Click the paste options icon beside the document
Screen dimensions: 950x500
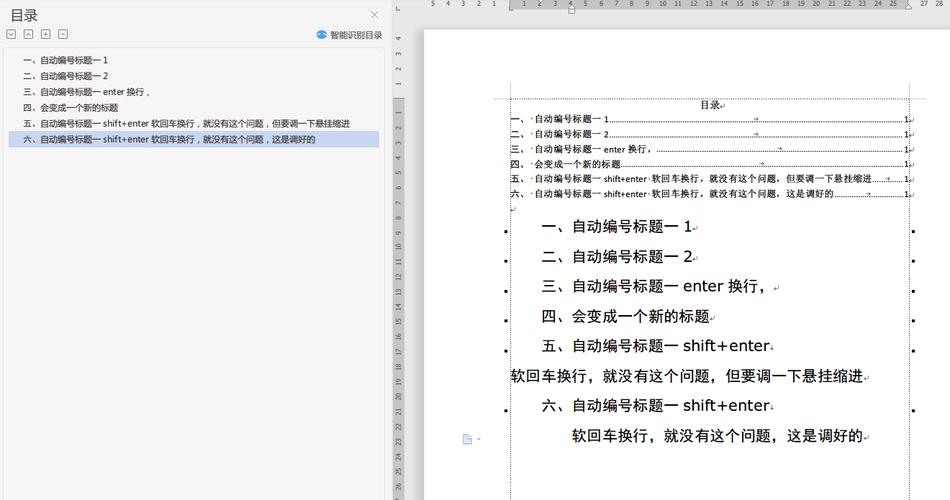[467, 439]
